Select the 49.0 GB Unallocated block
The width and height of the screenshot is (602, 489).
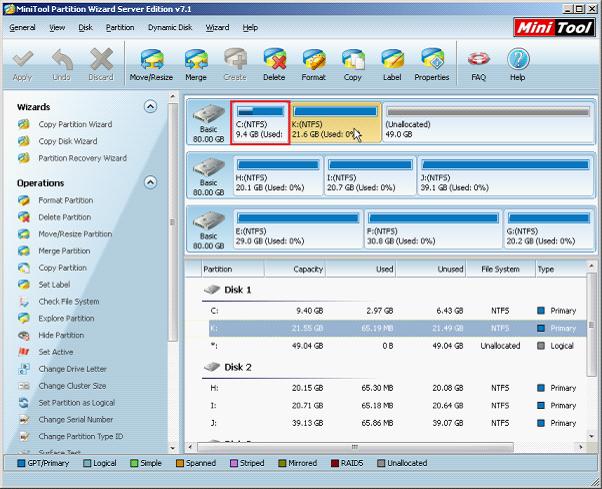pos(488,122)
